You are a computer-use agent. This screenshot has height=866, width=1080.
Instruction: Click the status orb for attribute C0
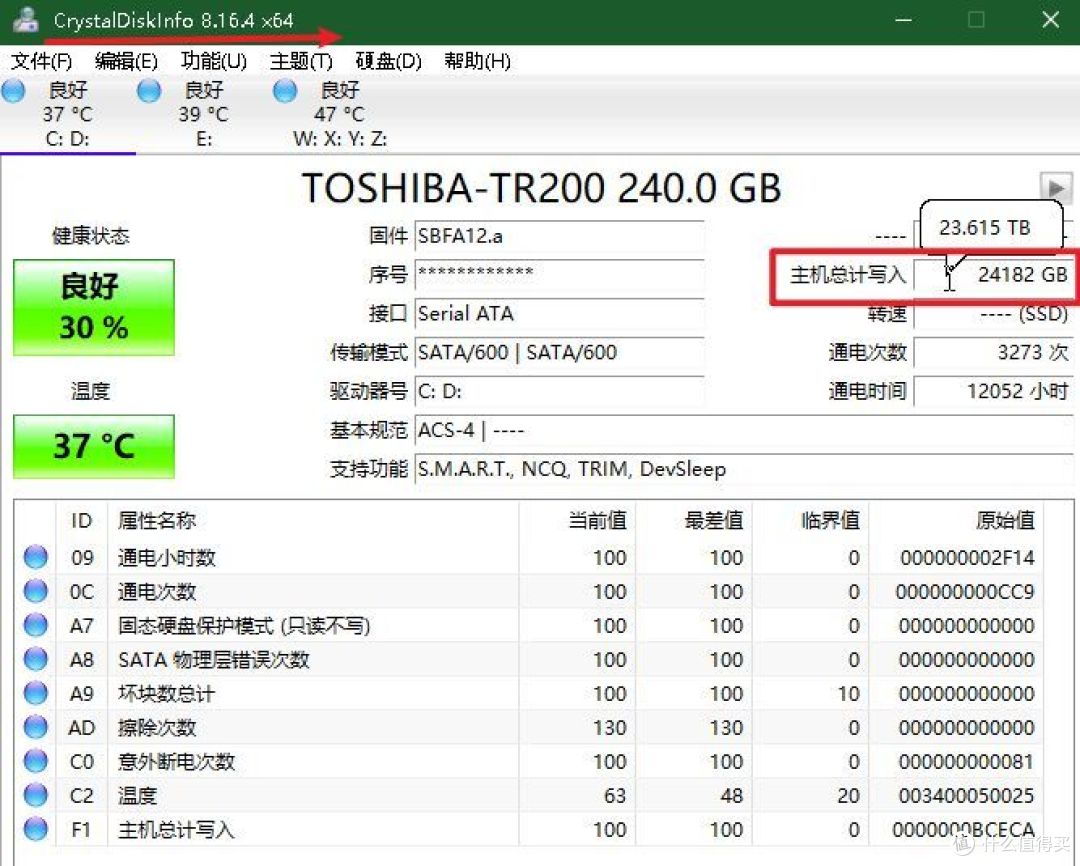[36, 761]
